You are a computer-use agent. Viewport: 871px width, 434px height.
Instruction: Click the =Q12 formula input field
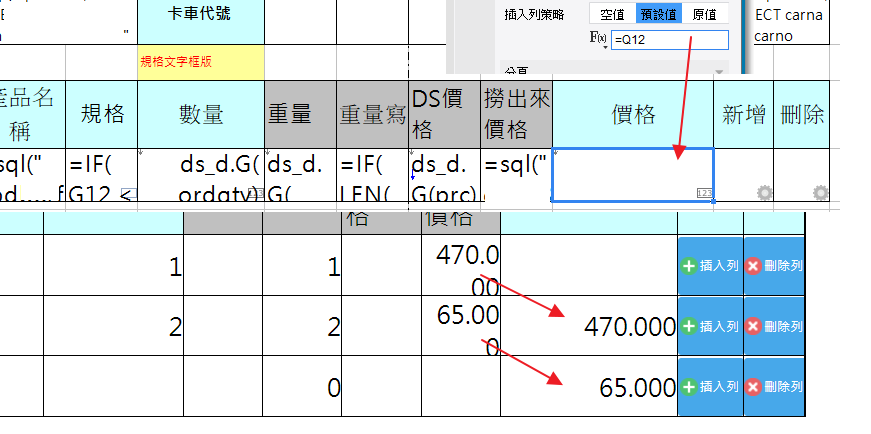tap(669, 40)
